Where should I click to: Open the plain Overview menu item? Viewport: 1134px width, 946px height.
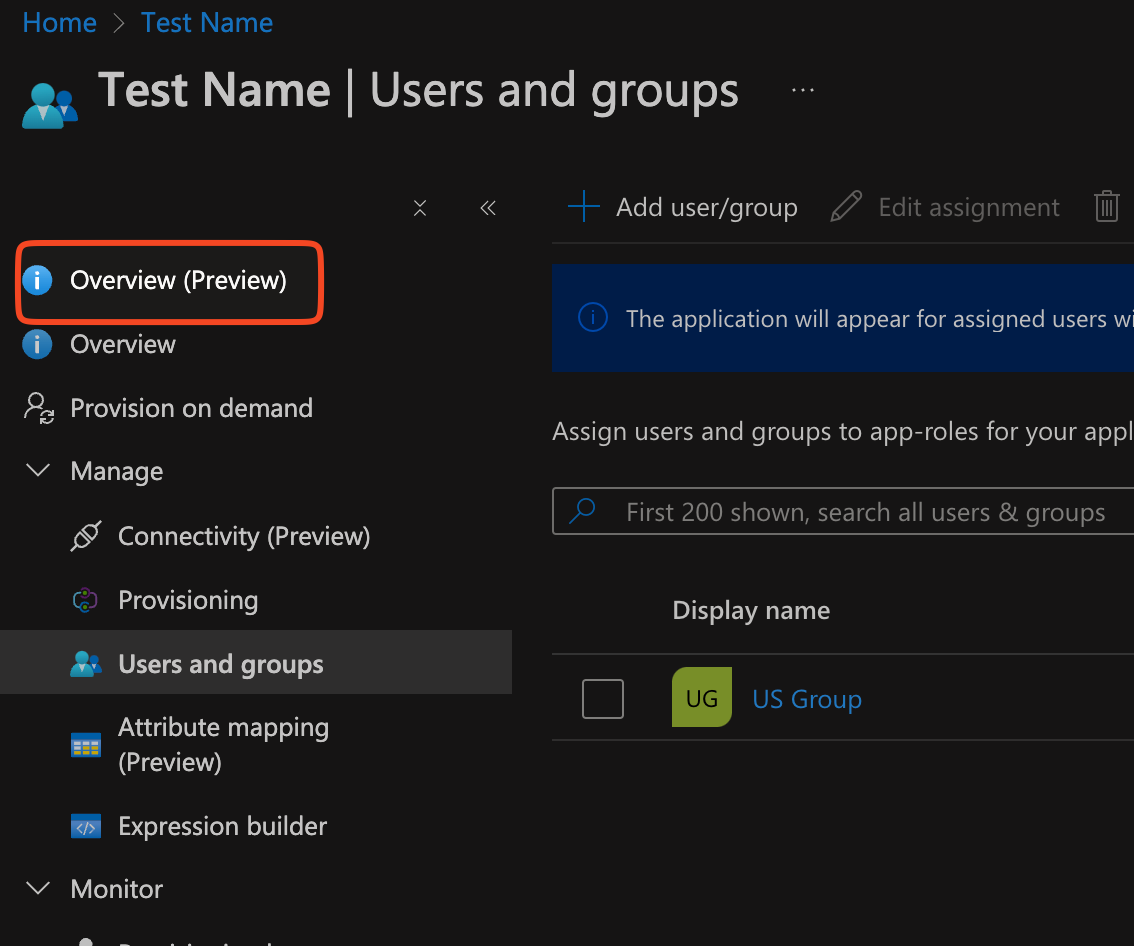[122, 345]
